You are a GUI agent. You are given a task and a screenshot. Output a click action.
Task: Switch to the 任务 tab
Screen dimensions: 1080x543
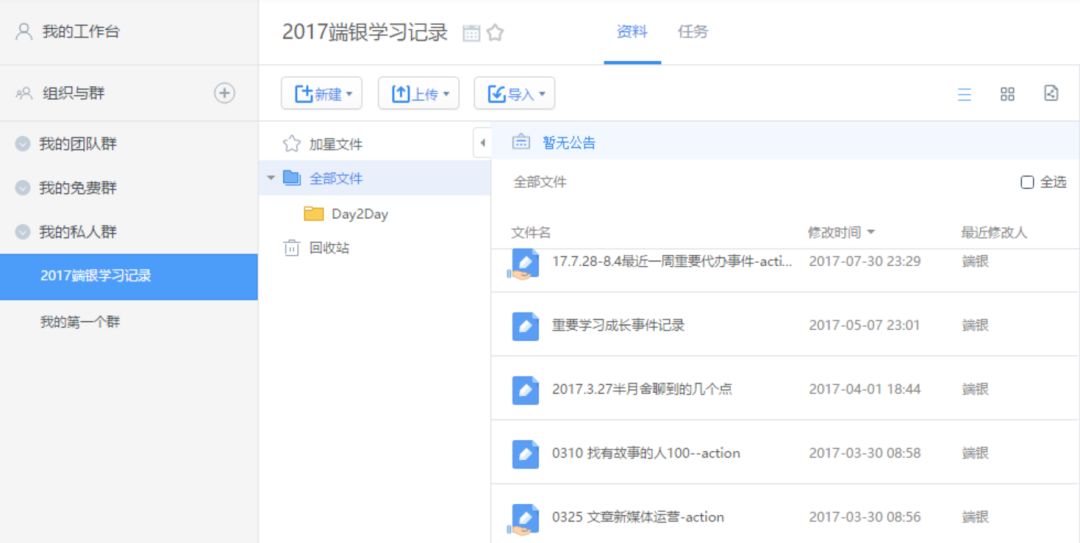tap(692, 32)
